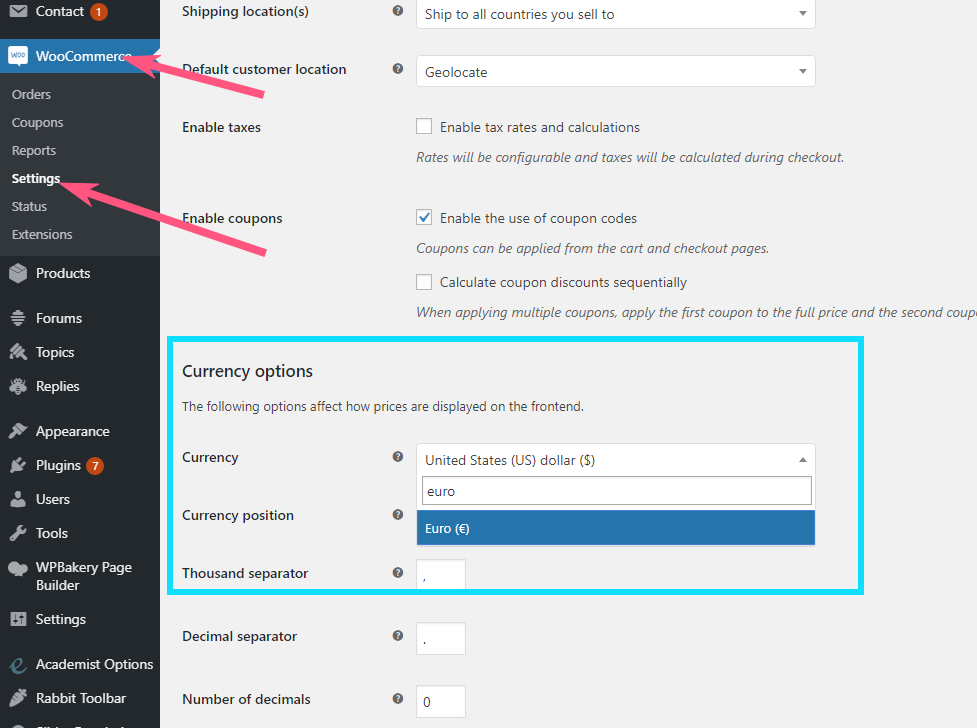Open the Default customer location Geolocate dropdown
977x728 pixels.
(x=616, y=72)
